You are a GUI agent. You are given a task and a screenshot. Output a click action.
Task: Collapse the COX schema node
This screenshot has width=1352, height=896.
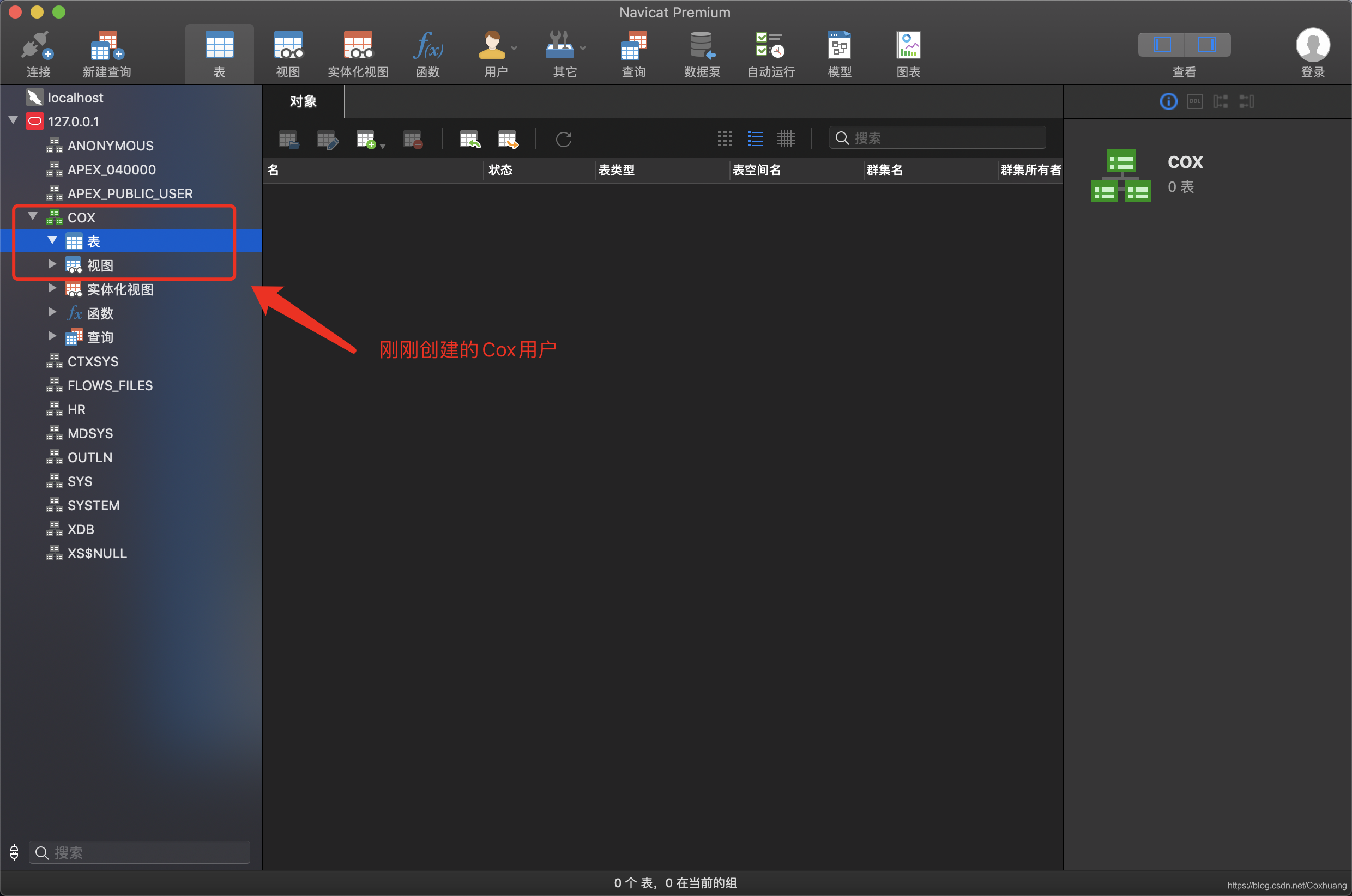coord(33,216)
